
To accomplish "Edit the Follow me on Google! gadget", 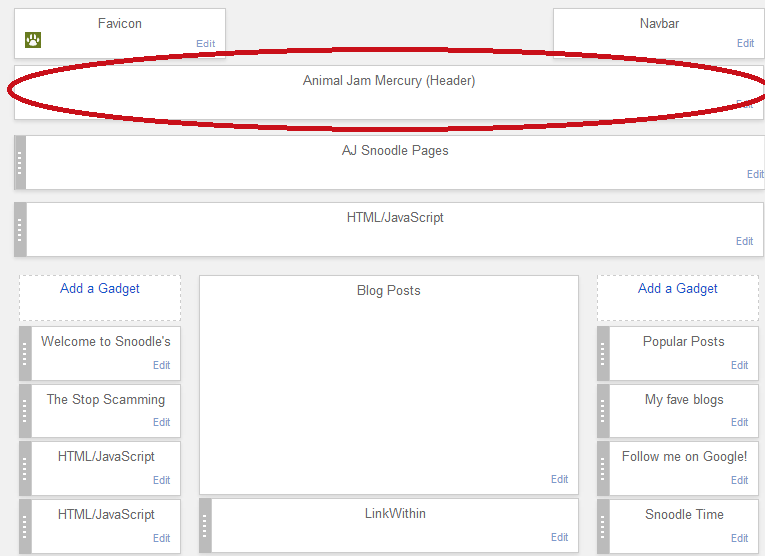I will click(x=739, y=480).
